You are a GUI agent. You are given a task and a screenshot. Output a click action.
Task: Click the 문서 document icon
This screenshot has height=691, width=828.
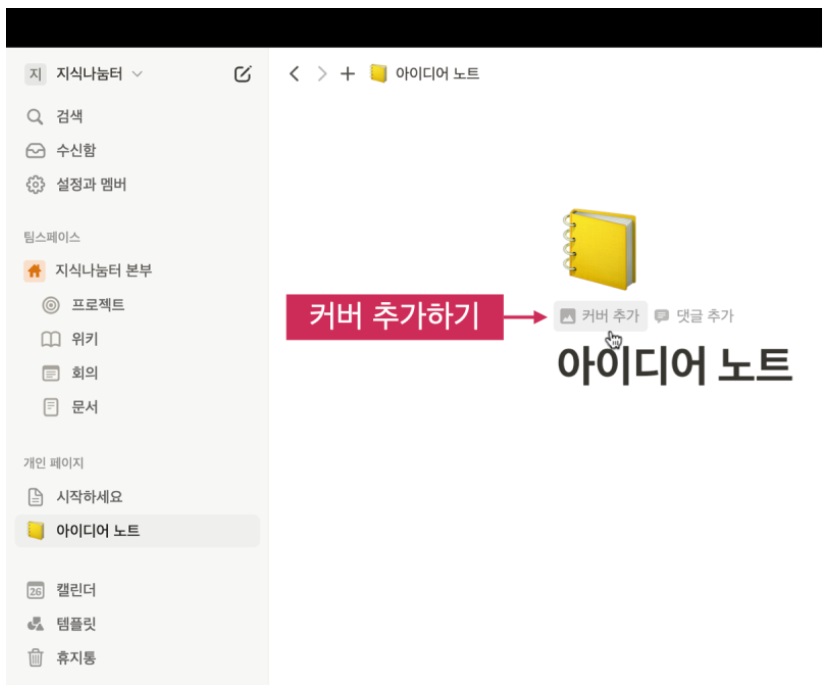click(x=51, y=408)
